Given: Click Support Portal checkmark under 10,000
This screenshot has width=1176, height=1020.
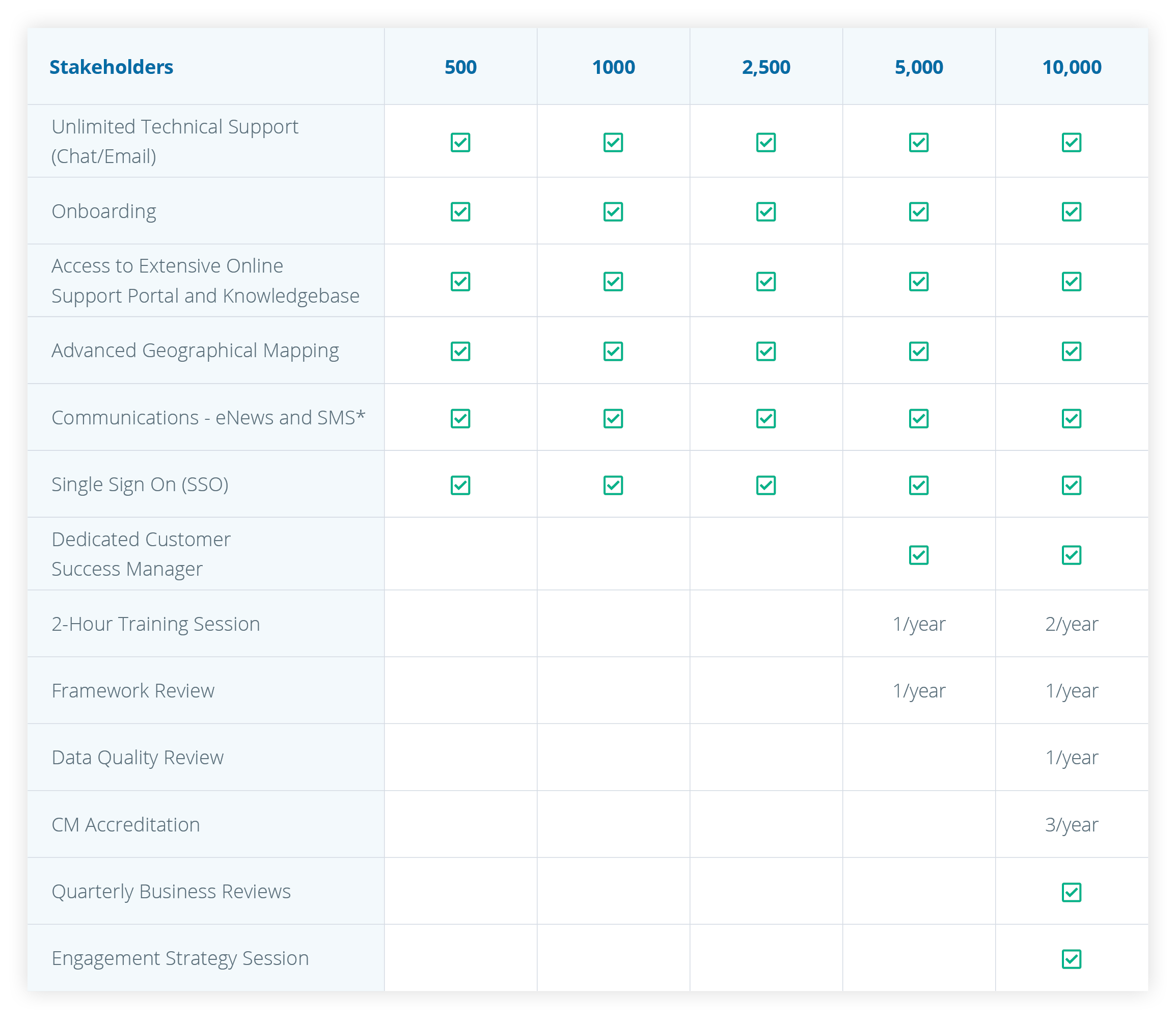Looking at the screenshot, I should pyautogui.click(x=1071, y=281).
